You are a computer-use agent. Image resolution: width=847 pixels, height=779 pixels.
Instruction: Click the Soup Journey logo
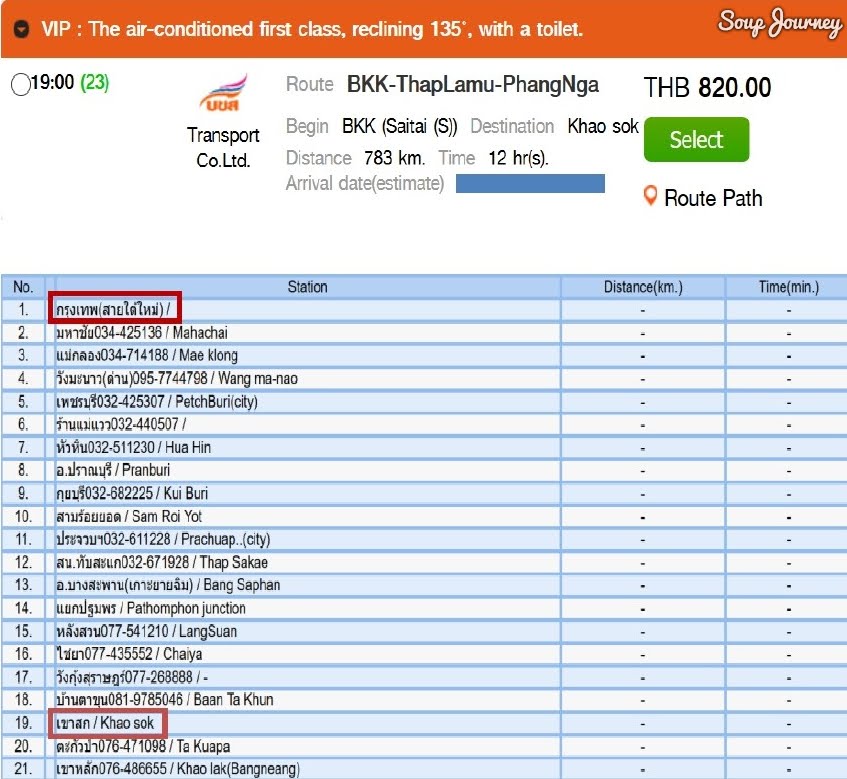tap(778, 23)
